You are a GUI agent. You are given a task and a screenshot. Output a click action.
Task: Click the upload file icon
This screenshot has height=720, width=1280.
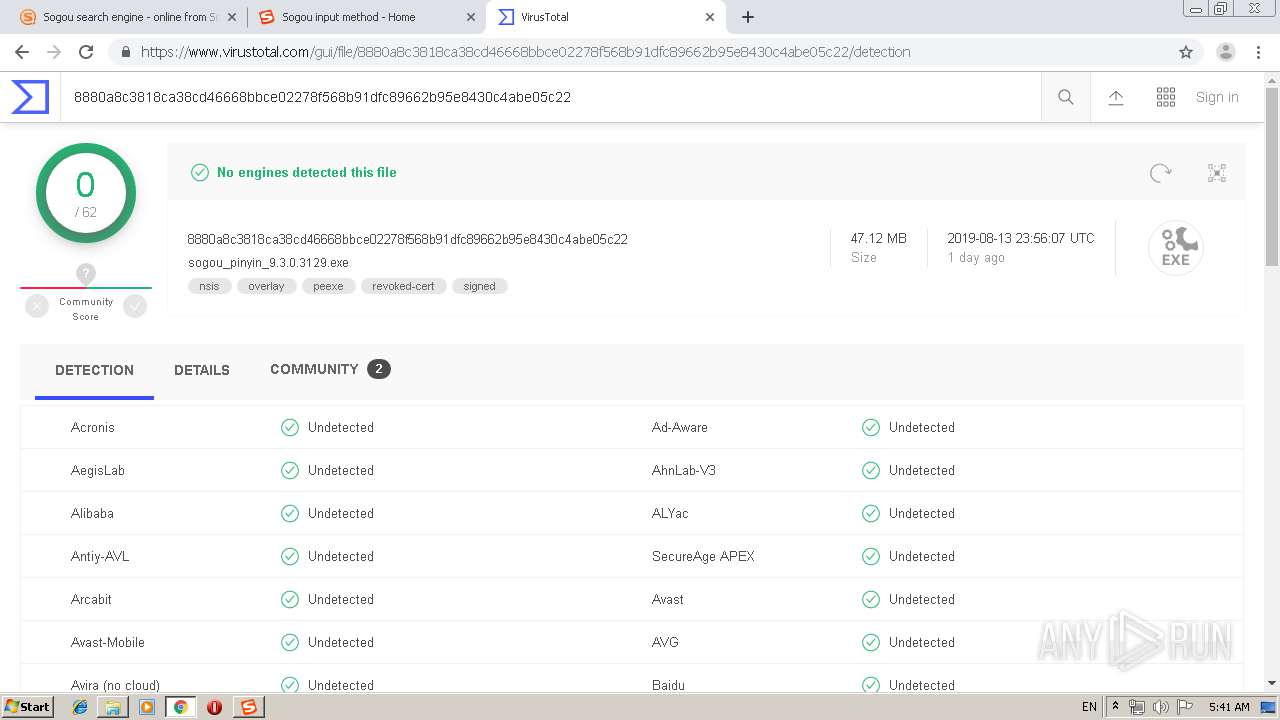[1116, 97]
